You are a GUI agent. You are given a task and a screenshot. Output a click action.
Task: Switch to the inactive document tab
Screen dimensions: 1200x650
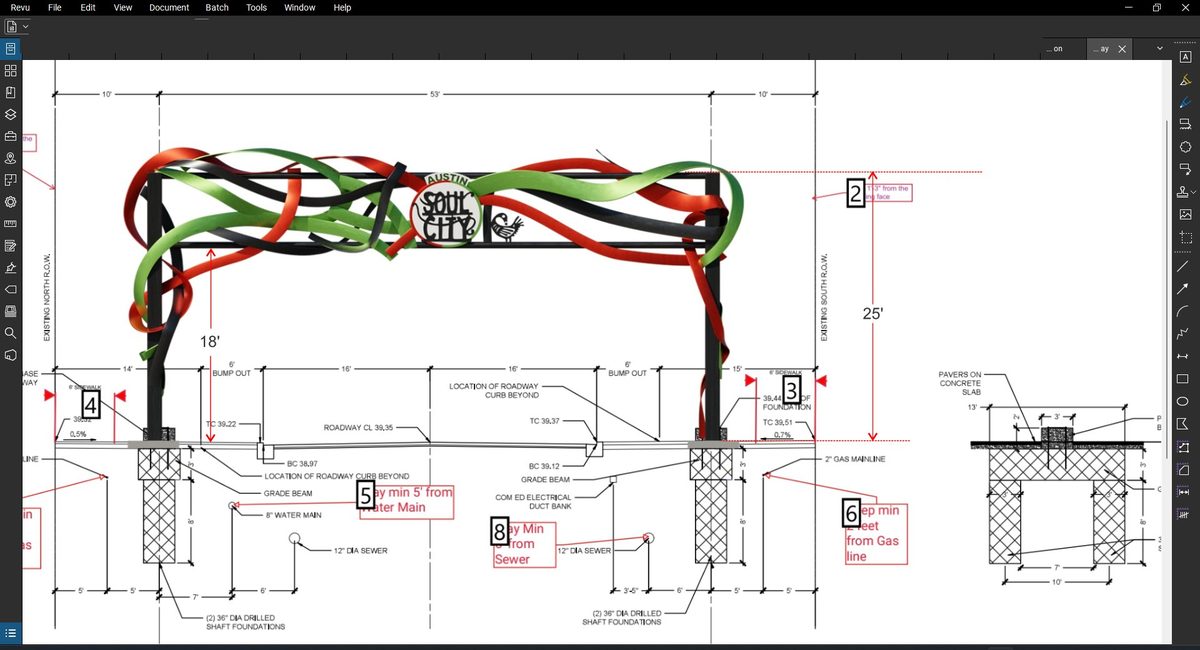point(1057,48)
